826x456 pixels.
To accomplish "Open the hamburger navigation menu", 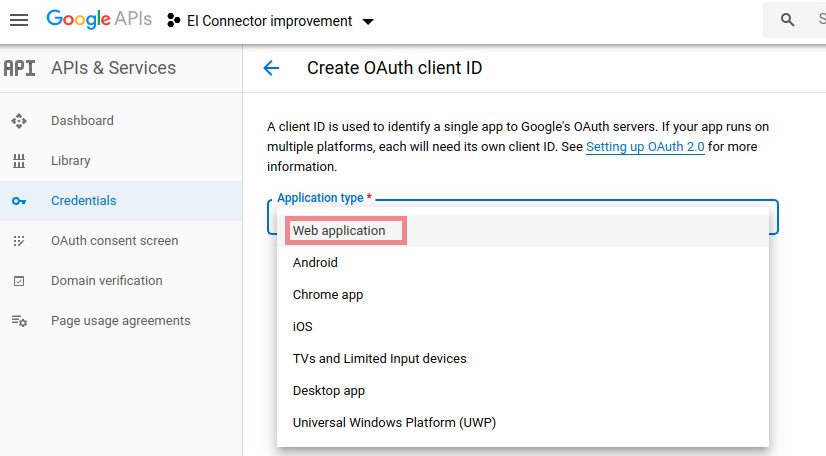I will [19, 20].
